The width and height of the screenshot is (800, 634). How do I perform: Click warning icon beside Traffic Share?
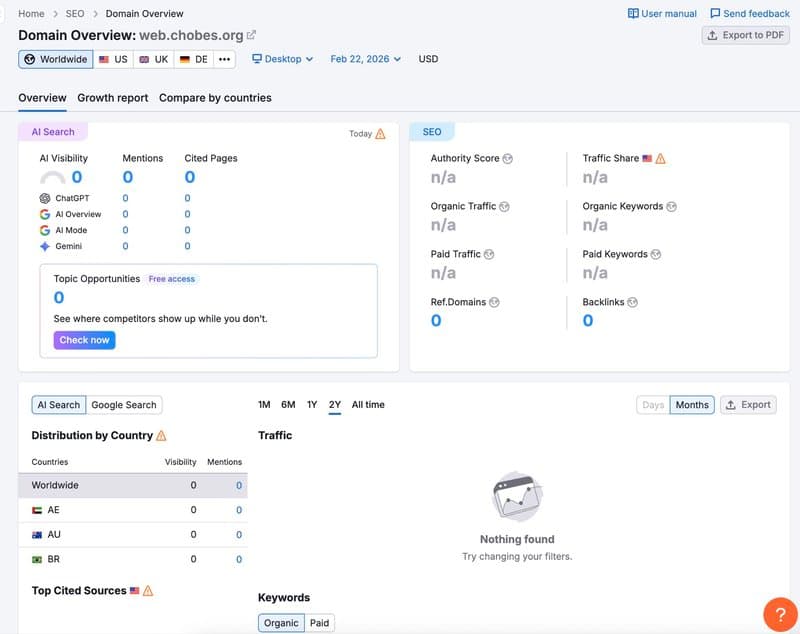pos(660,159)
